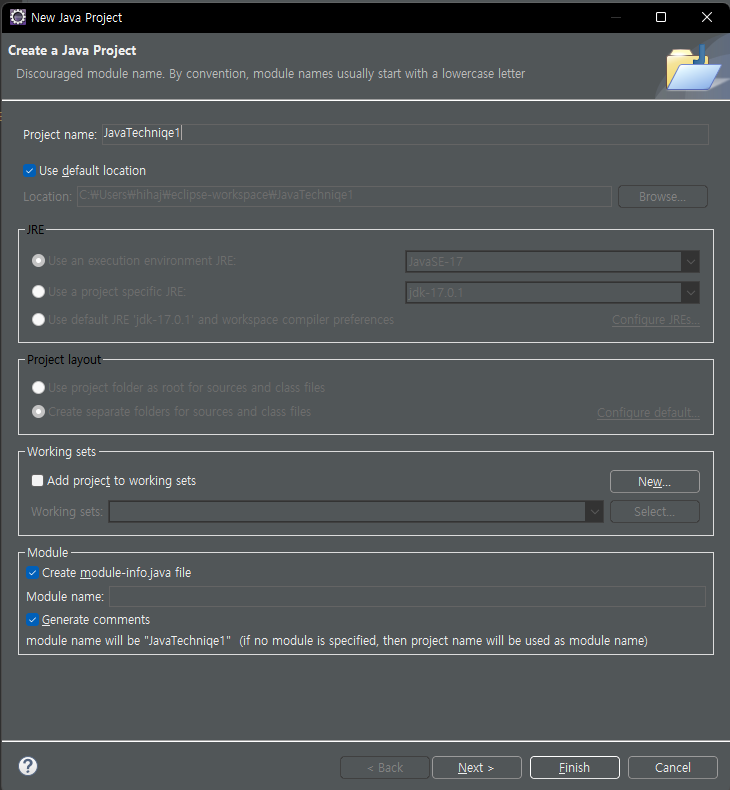Click the Browse... location button
The width and height of the screenshot is (730, 790).
coord(662,196)
